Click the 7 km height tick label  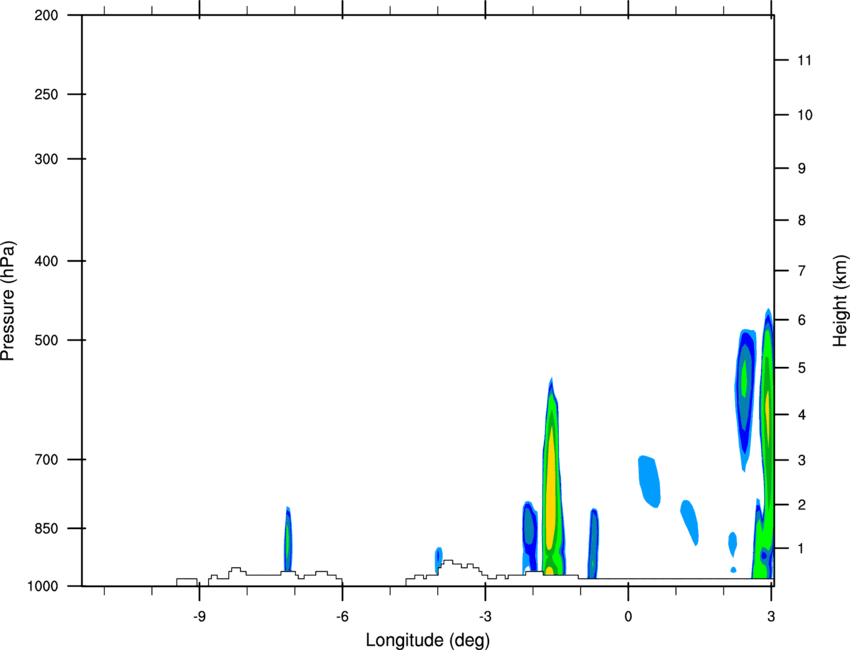coord(802,270)
